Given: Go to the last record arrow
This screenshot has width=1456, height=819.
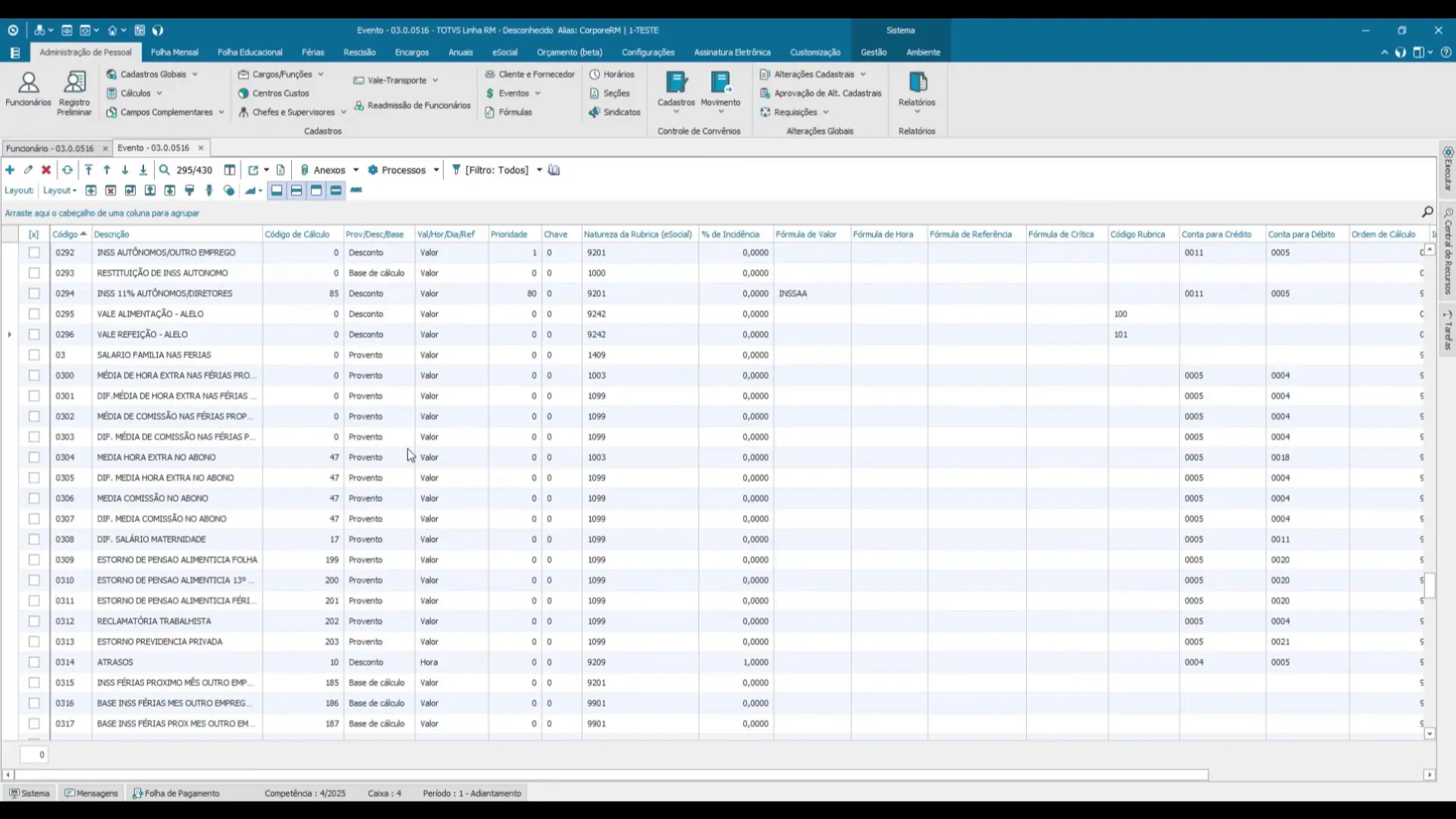Looking at the screenshot, I should point(143,170).
